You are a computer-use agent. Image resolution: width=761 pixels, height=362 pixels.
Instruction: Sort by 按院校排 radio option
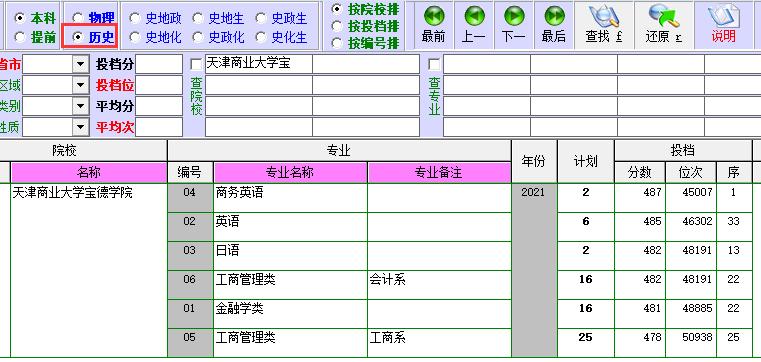(x=338, y=9)
